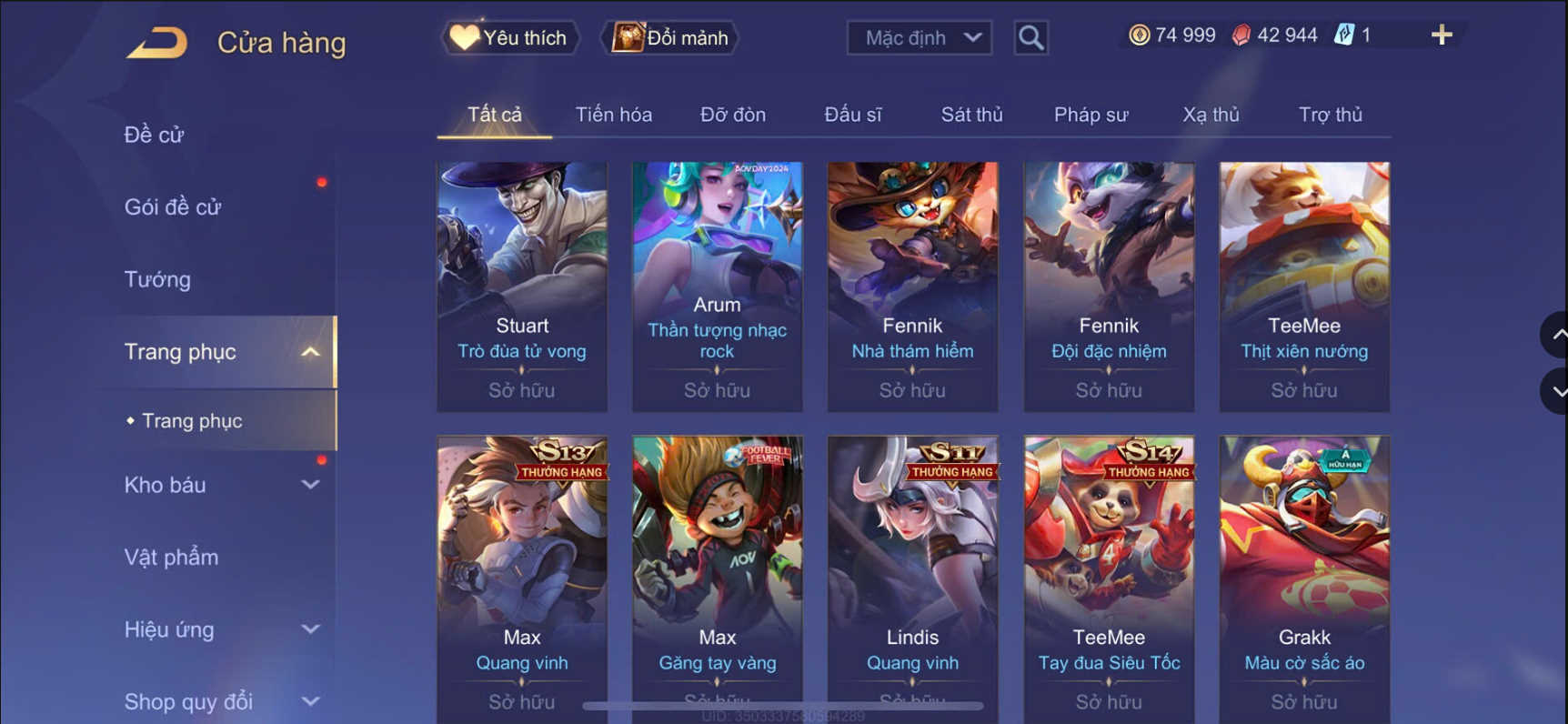
Task: Switch to the Pháp sư tab
Action: (1091, 115)
